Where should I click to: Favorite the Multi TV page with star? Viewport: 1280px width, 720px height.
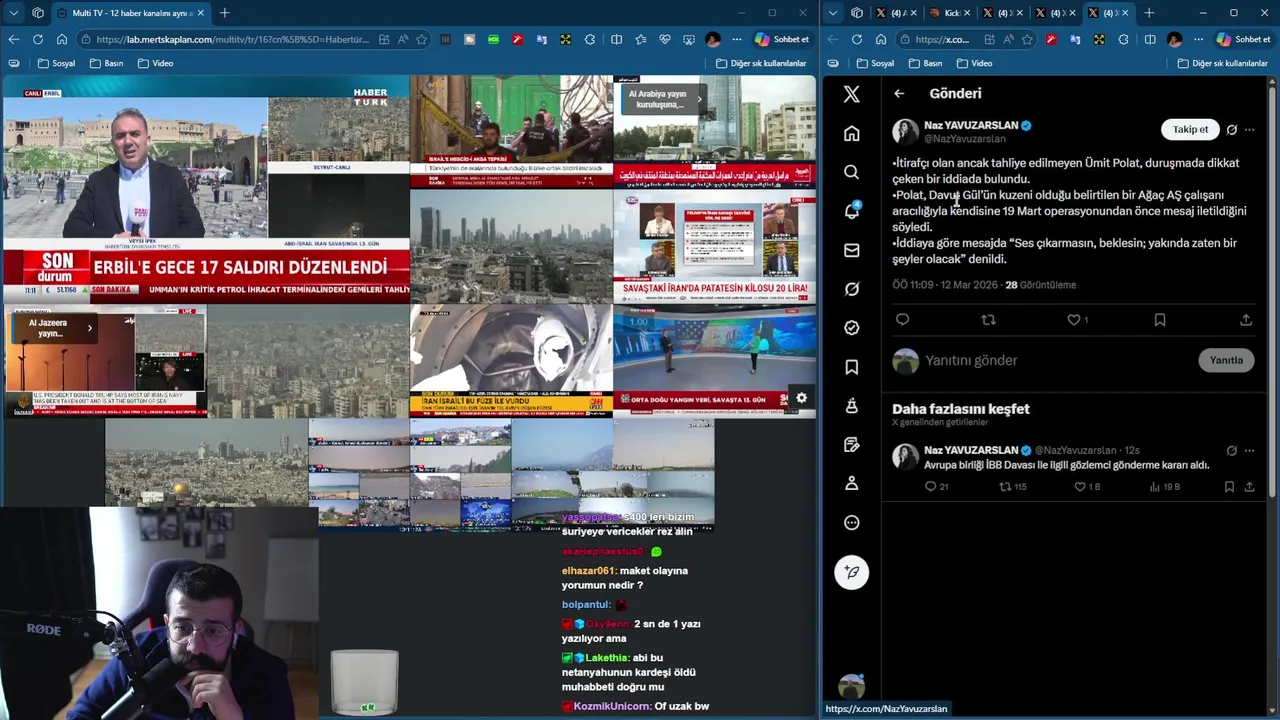click(x=422, y=39)
